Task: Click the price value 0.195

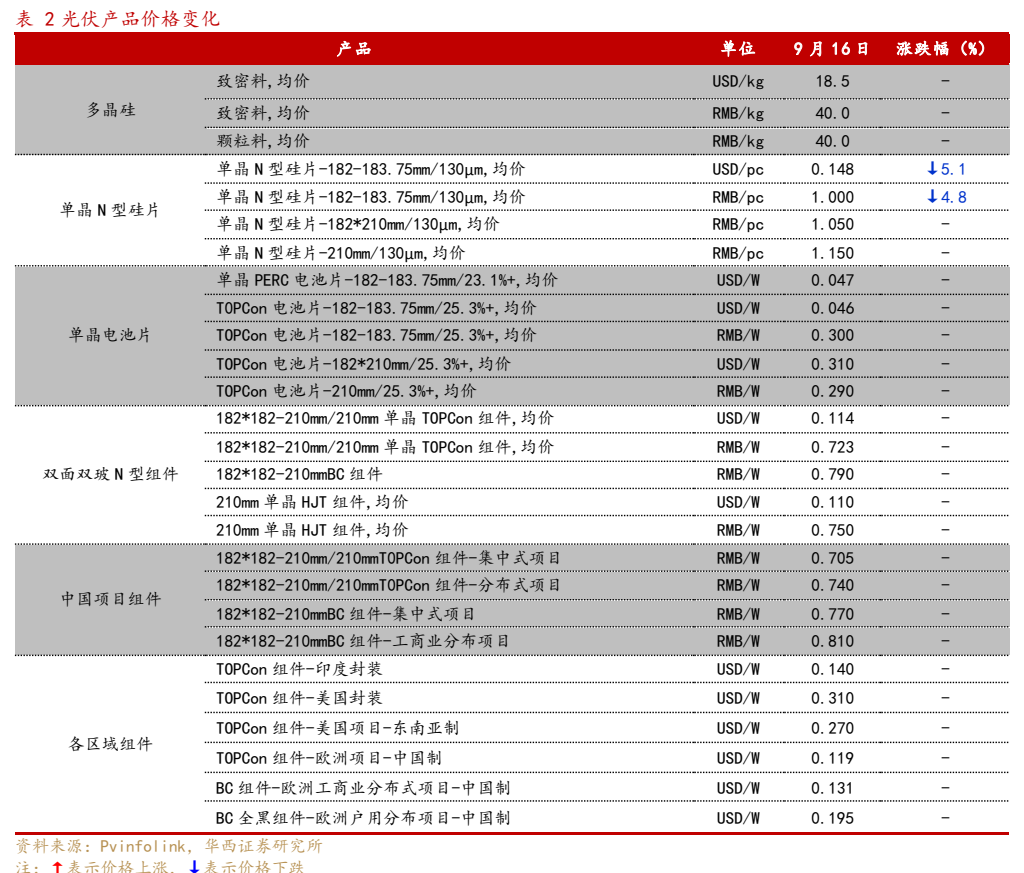Action: click(833, 819)
